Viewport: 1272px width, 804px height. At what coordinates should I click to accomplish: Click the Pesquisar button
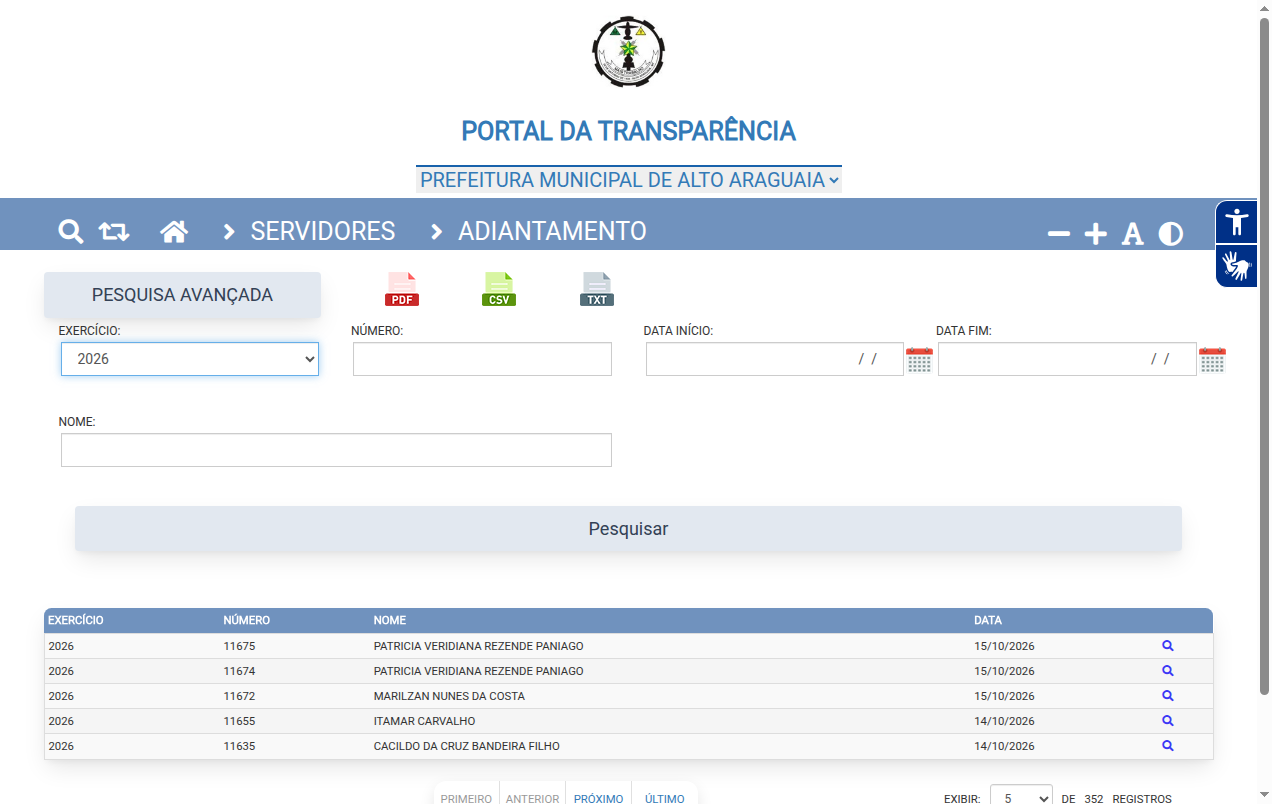pos(628,529)
